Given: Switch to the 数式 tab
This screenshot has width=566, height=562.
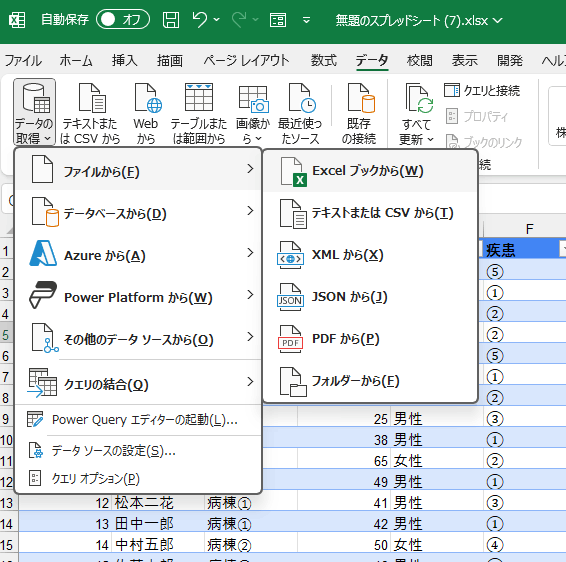Looking at the screenshot, I should coord(324,60).
